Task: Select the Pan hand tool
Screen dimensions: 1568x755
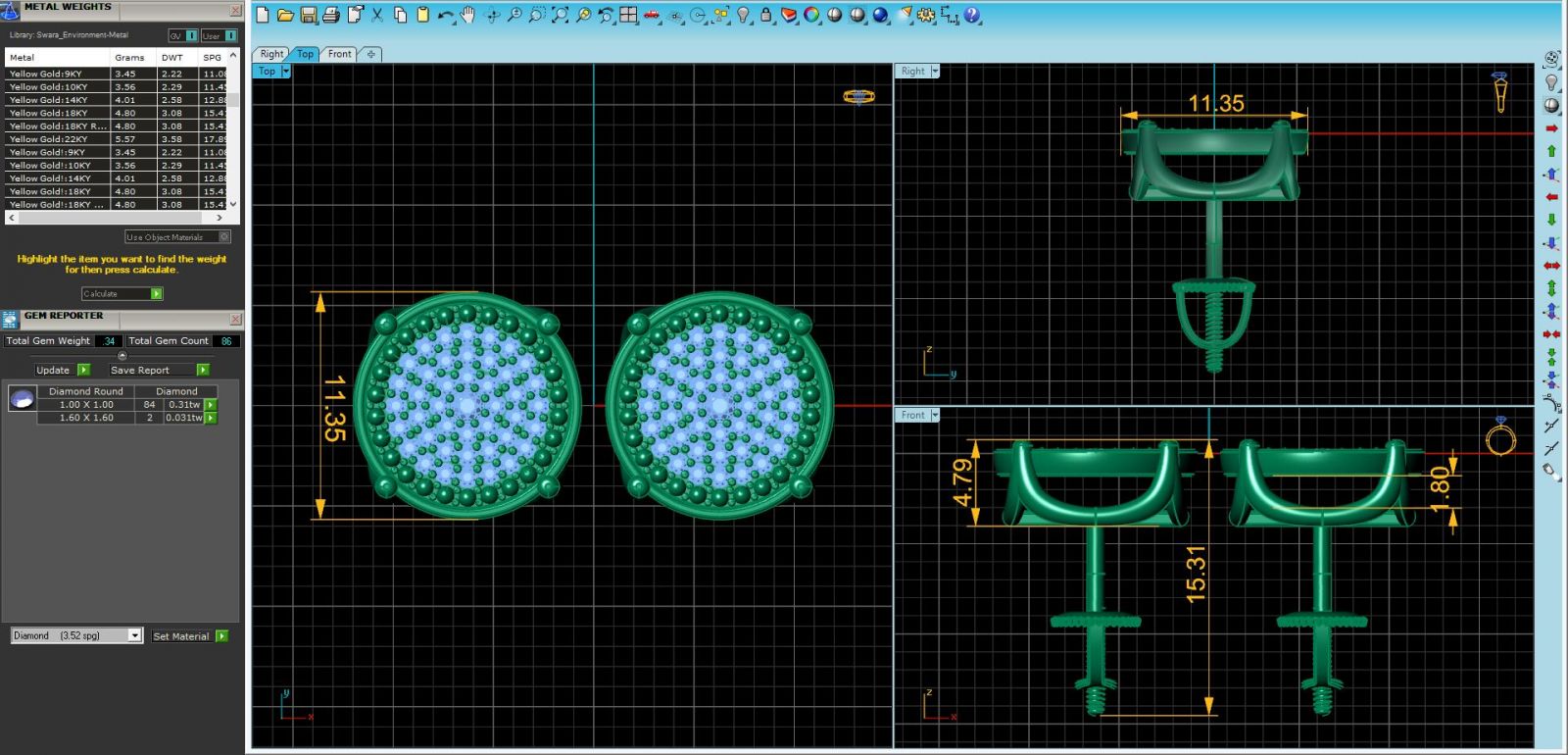Action: coord(468,15)
